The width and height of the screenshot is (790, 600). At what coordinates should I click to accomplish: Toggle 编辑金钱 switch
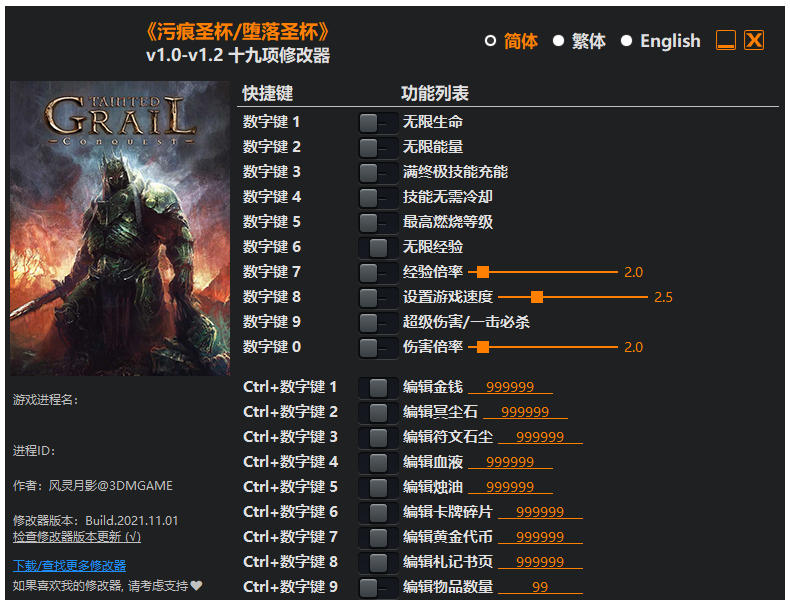[378, 388]
